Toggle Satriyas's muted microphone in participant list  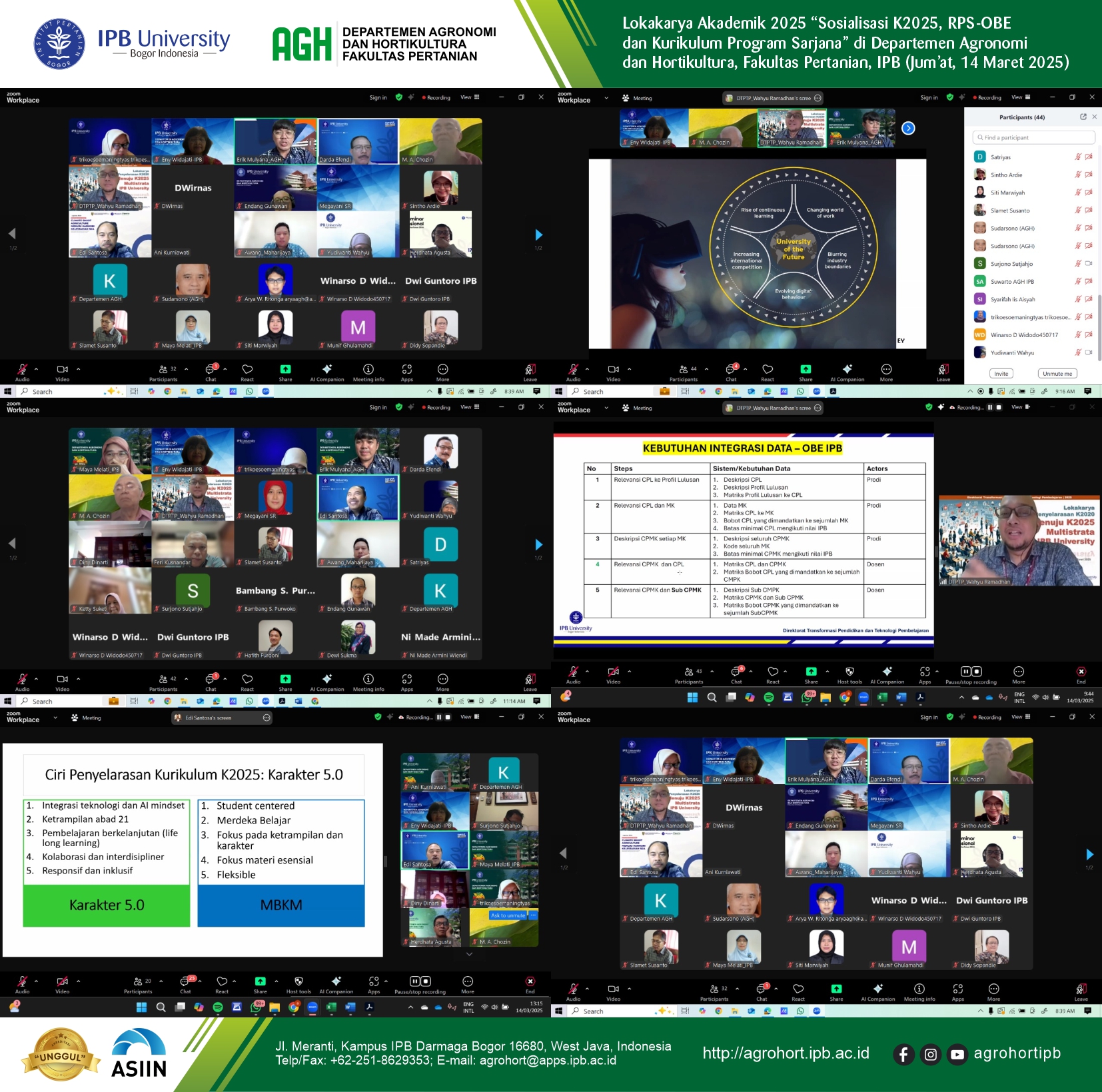pyautogui.click(x=1077, y=157)
